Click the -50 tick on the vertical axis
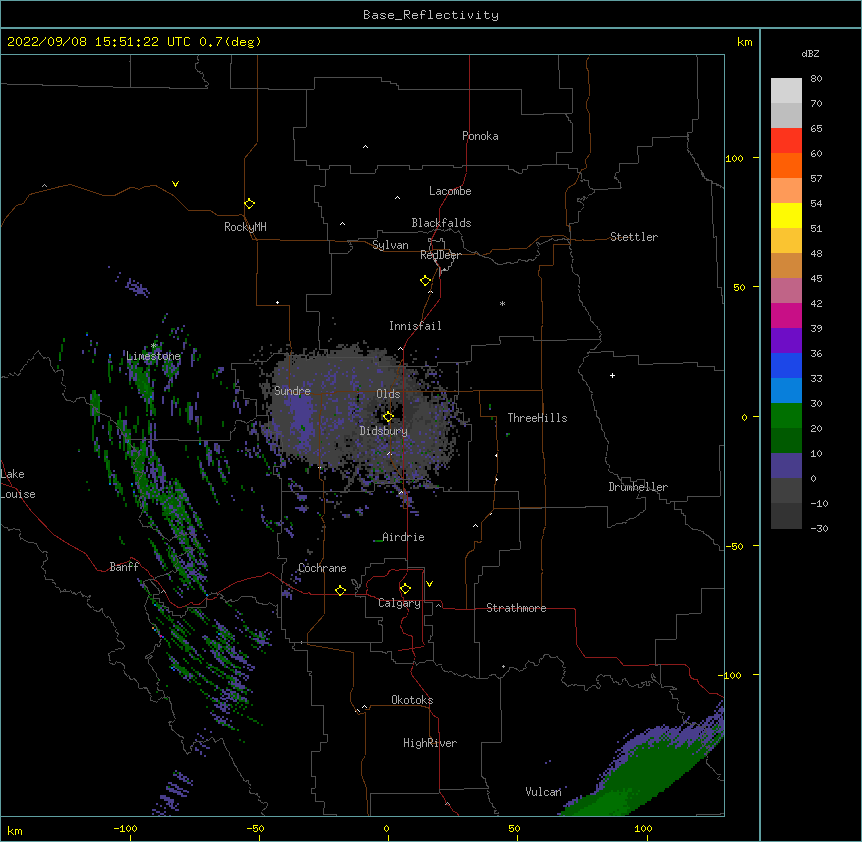Screen dimensions: 862x842 pos(734,546)
